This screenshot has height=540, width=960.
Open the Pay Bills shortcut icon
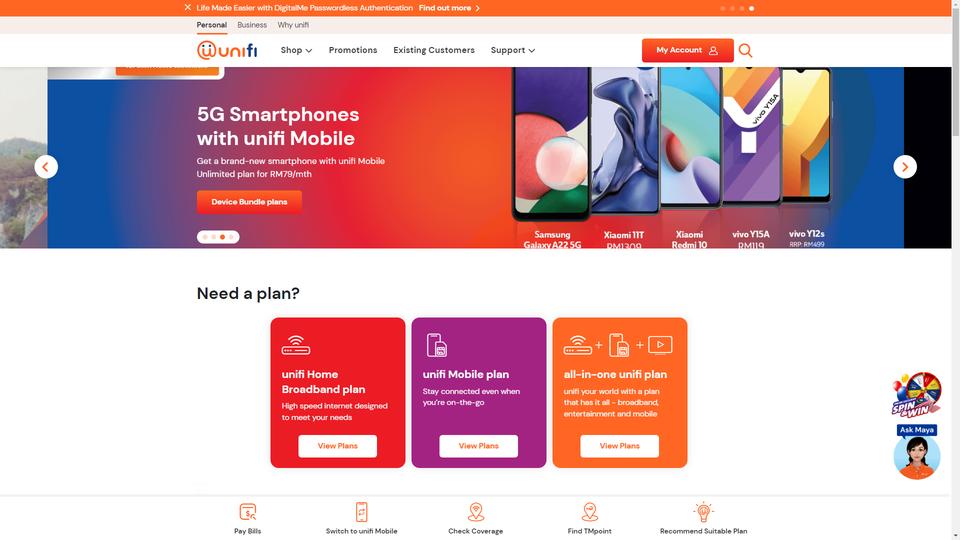(x=248, y=512)
